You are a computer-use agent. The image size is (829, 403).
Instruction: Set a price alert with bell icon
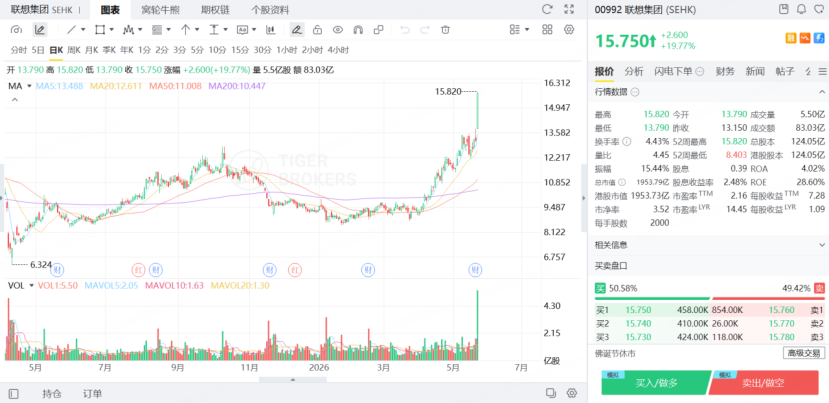pyautogui.click(x=802, y=9)
